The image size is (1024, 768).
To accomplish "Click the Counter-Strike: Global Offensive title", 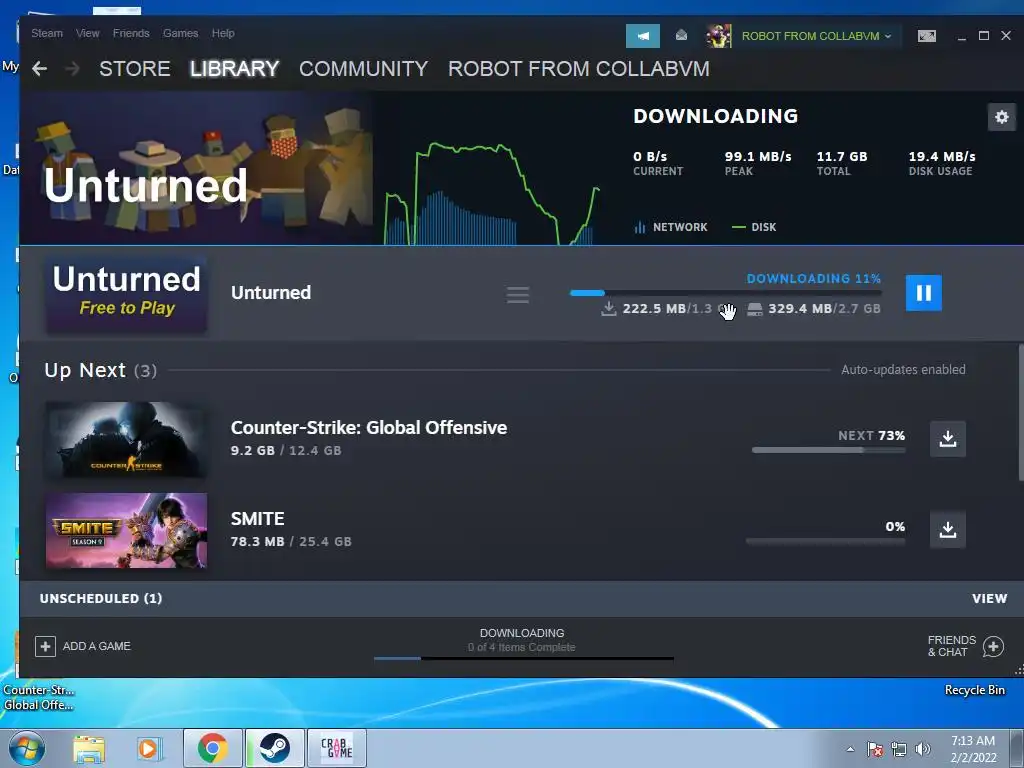I will [x=368, y=428].
